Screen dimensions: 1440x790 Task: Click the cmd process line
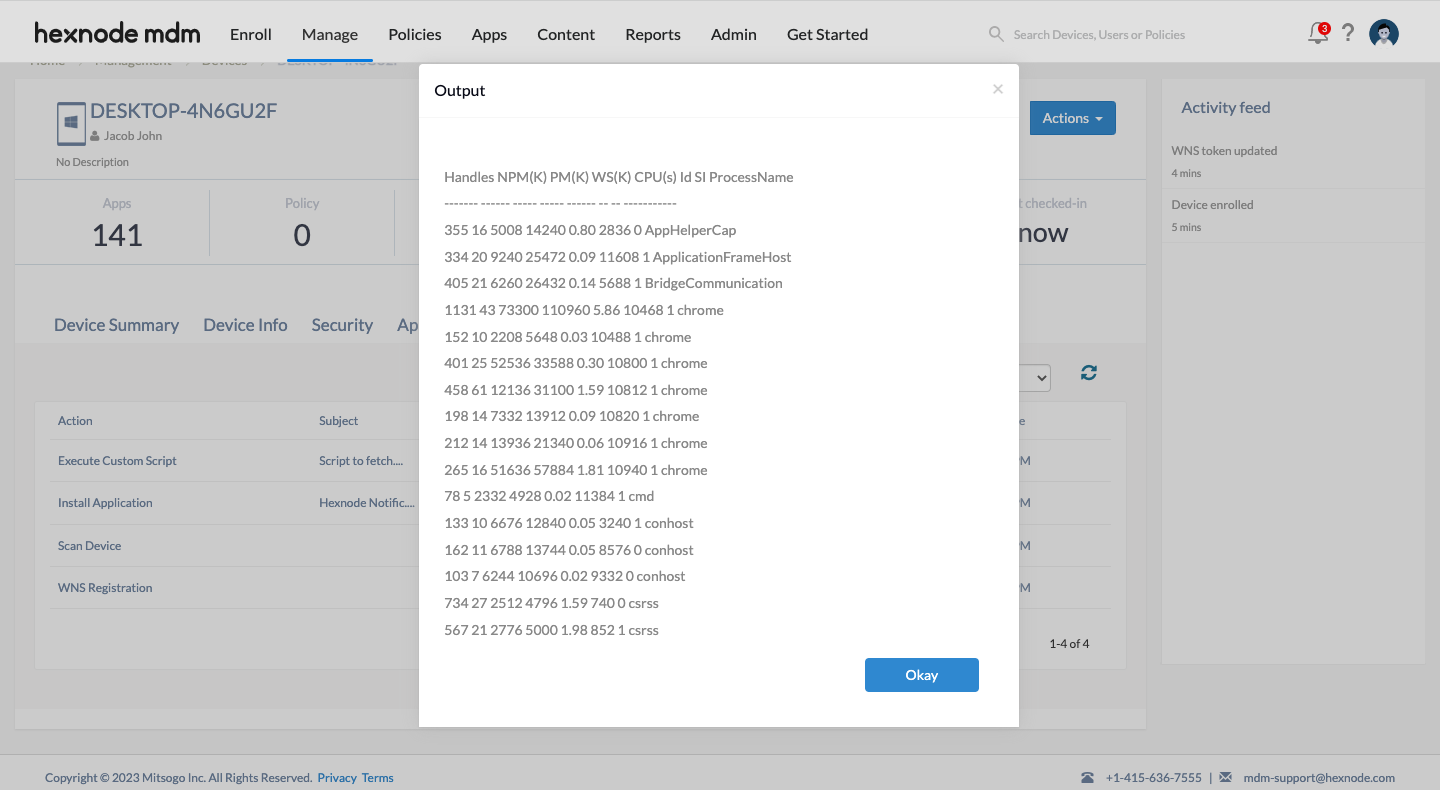549,496
